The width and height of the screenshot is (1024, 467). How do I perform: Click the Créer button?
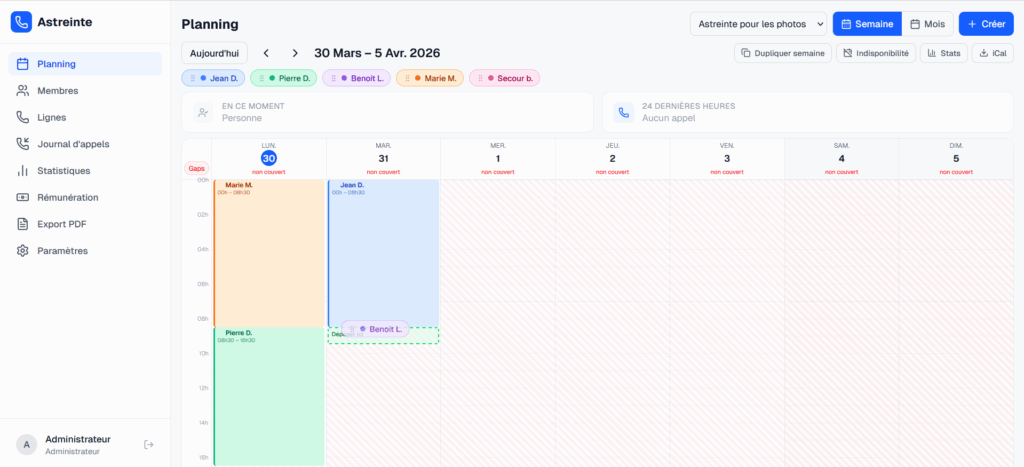tap(986, 24)
